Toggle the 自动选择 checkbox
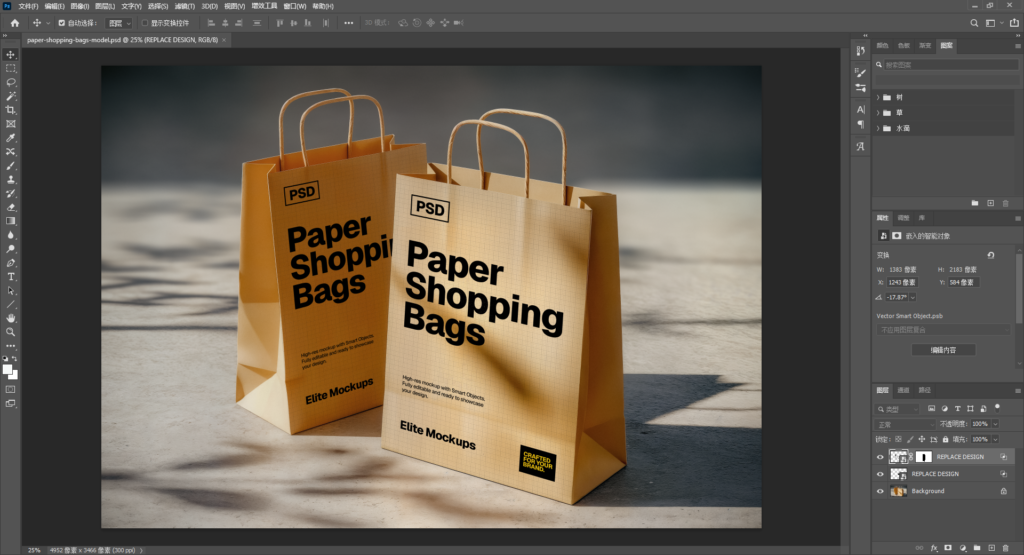The height and width of the screenshot is (555, 1024). [61, 23]
